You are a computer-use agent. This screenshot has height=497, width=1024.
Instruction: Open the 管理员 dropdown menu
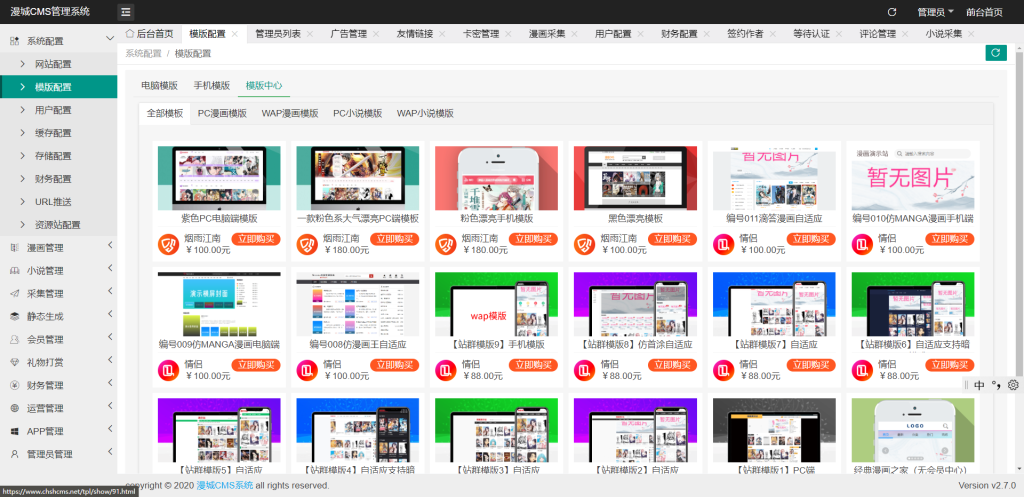(x=934, y=12)
